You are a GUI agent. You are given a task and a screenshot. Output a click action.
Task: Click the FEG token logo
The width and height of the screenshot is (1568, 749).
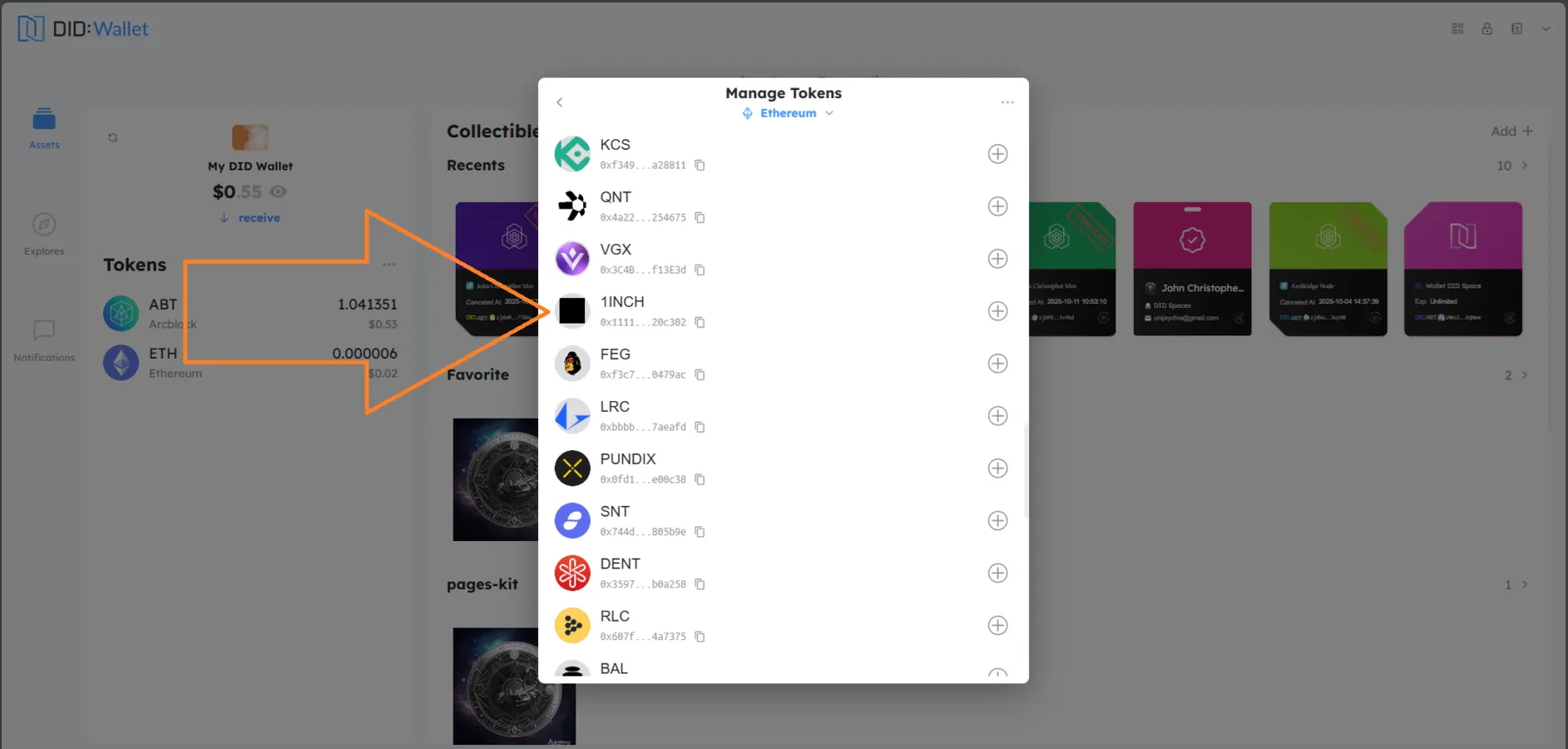tap(572, 364)
